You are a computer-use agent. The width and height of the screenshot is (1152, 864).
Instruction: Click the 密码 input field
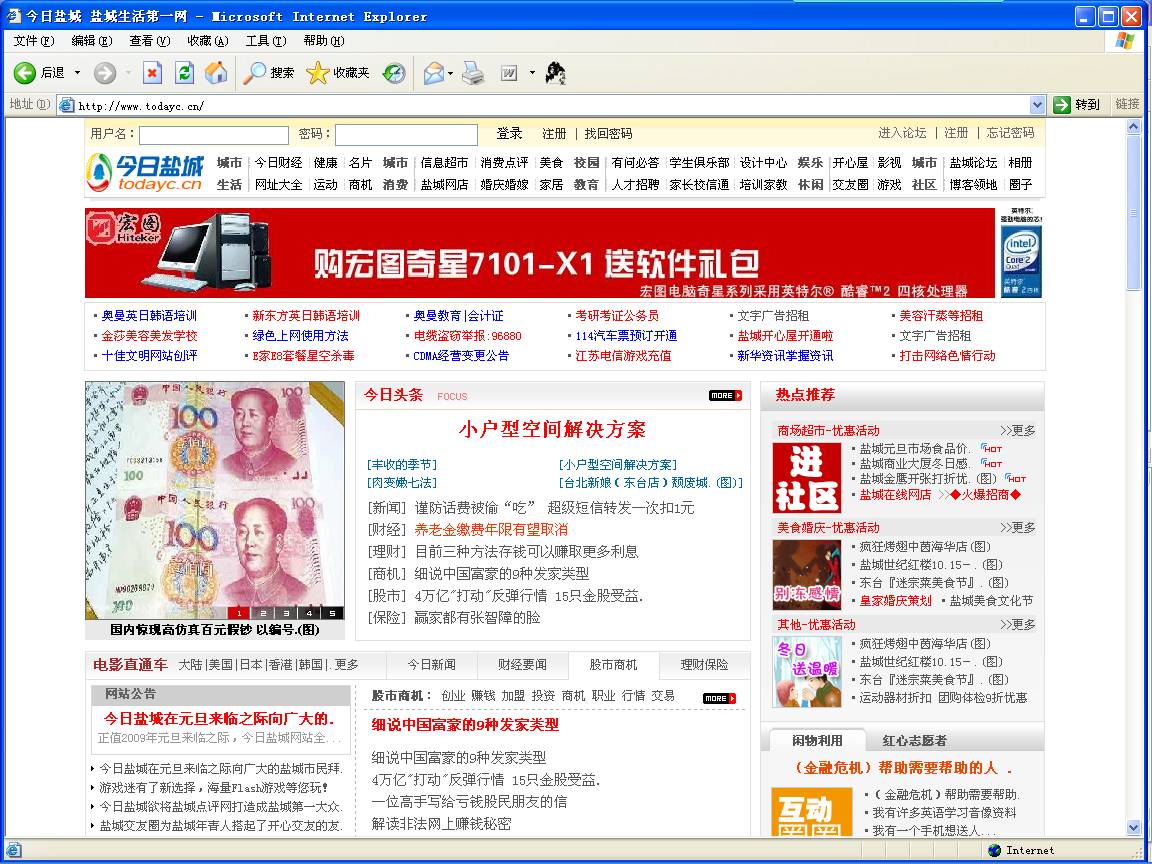pos(406,135)
